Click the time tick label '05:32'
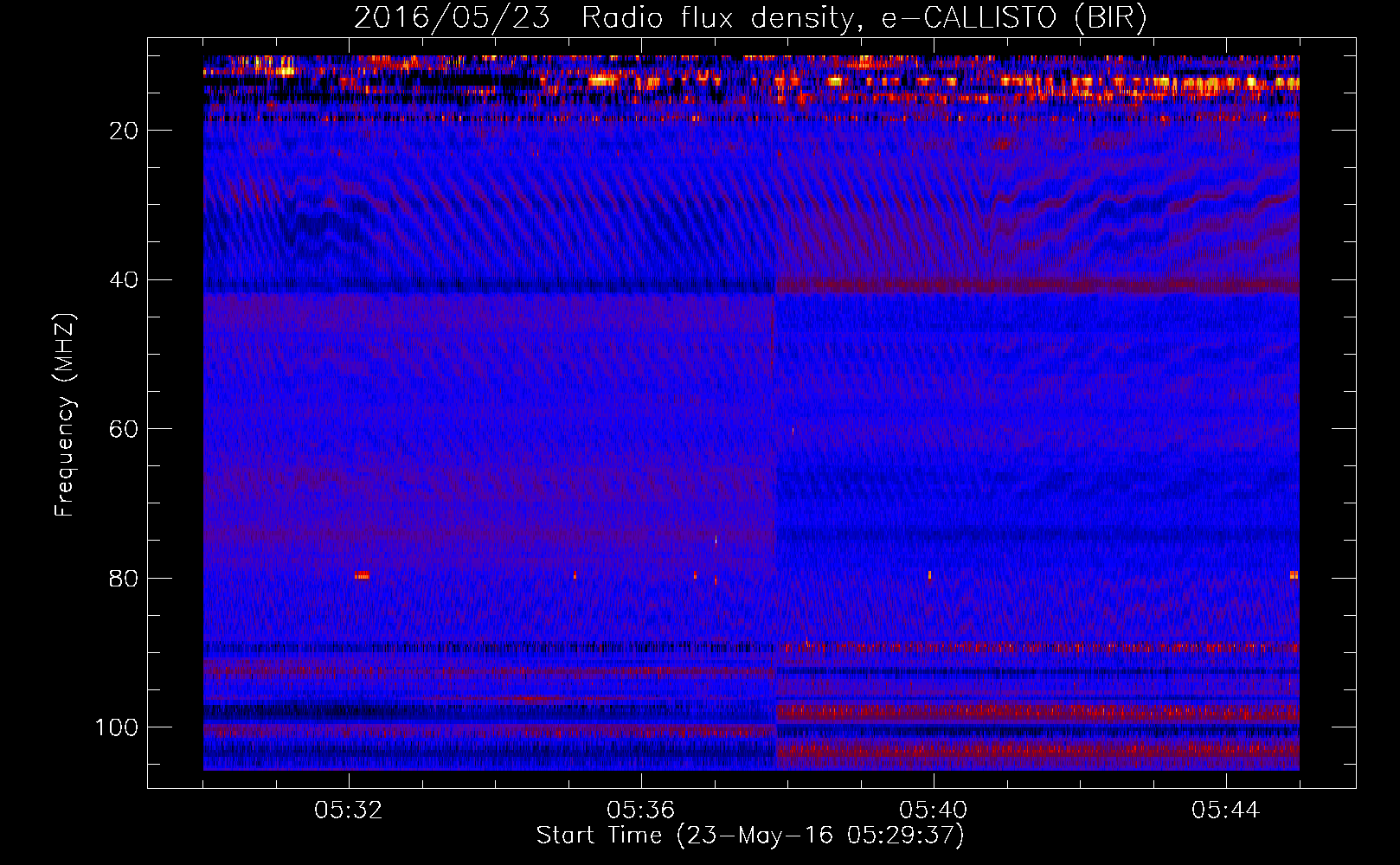Screen dimensions: 1400x865 coord(349,811)
